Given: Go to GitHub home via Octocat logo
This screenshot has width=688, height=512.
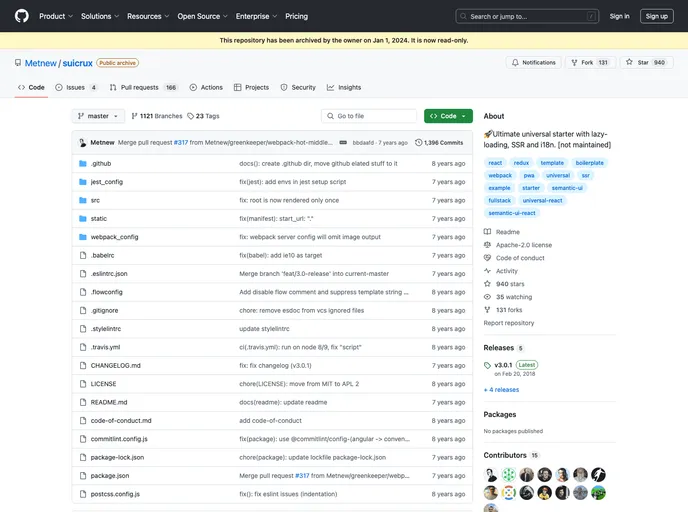Looking at the screenshot, I should tap(22, 16).
